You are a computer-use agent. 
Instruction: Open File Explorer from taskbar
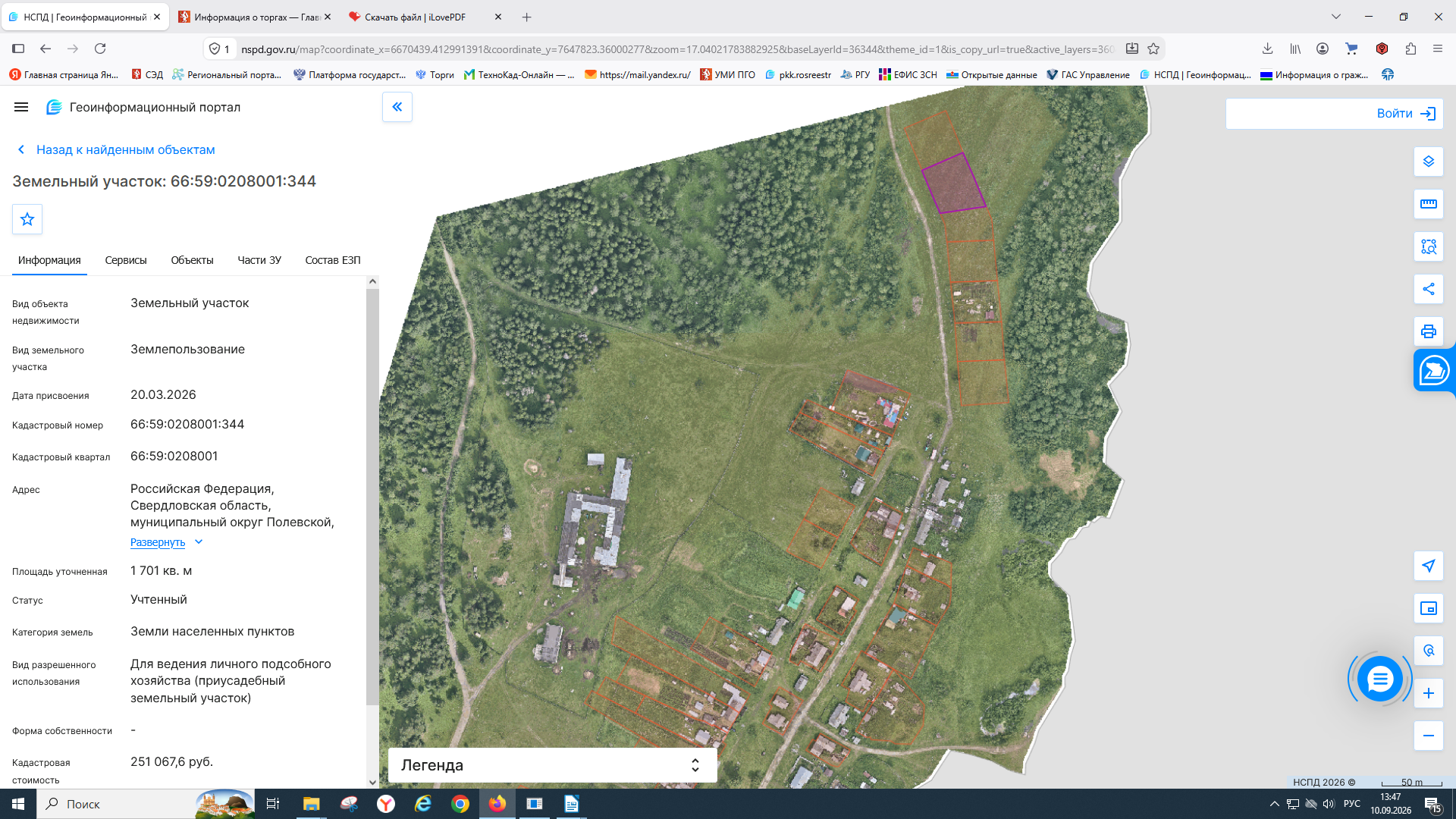coord(312,804)
